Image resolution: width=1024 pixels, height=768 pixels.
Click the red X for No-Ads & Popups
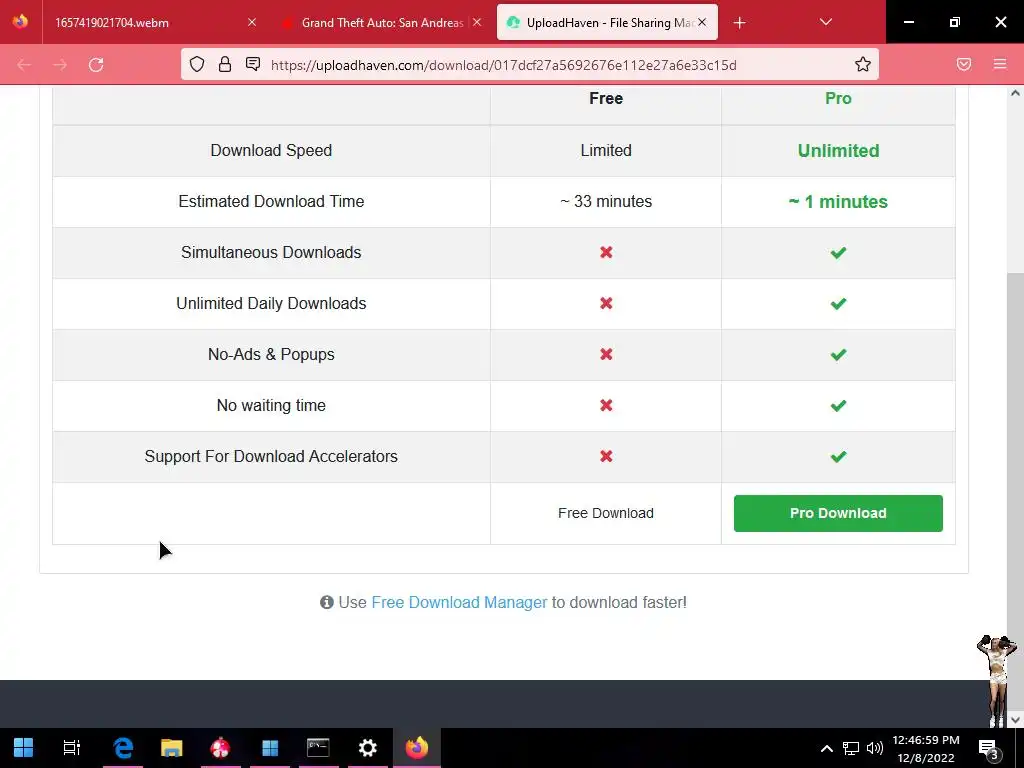(606, 354)
